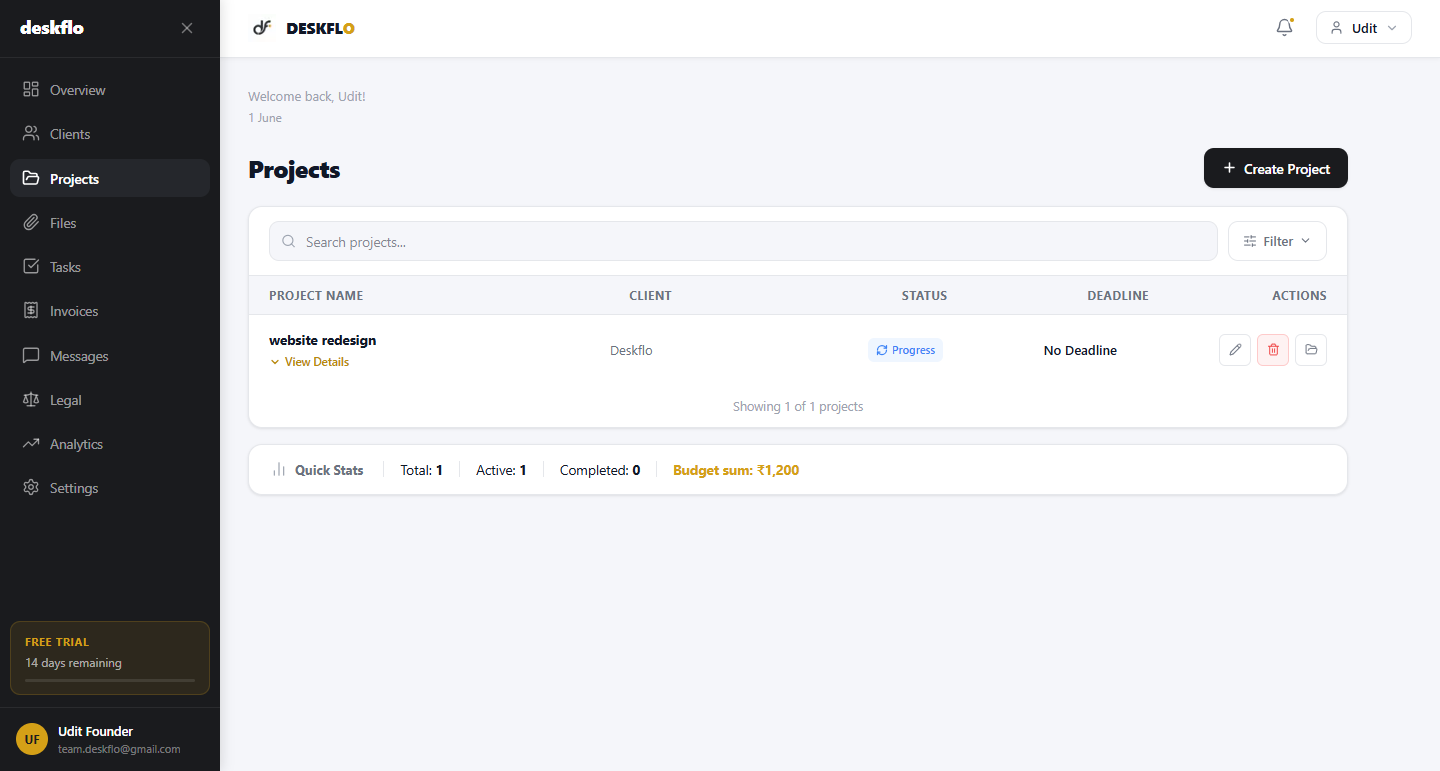The height and width of the screenshot is (771, 1440).
Task: Click the Udit Founder name in sidebar
Action: click(95, 731)
